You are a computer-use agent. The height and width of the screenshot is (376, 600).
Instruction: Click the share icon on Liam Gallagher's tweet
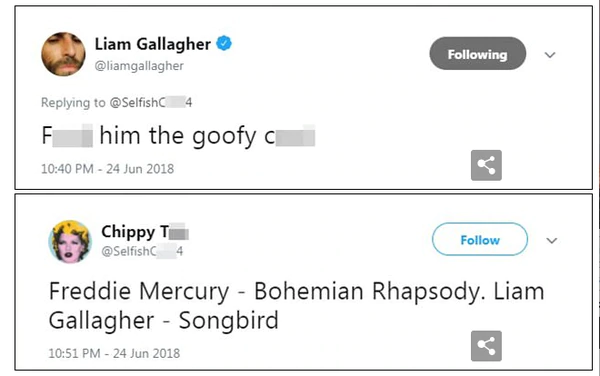pos(486,165)
